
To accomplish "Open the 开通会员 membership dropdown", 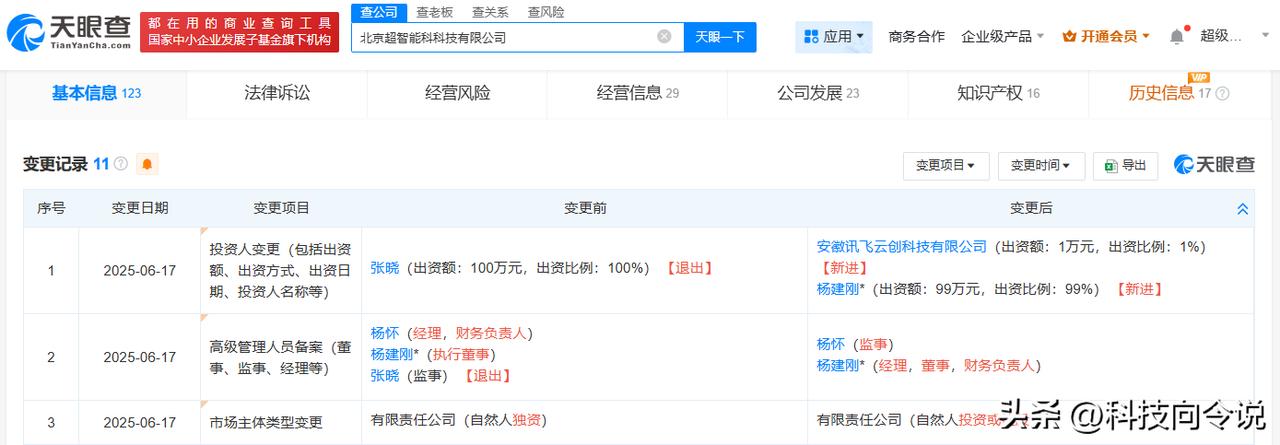I will point(1106,37).
